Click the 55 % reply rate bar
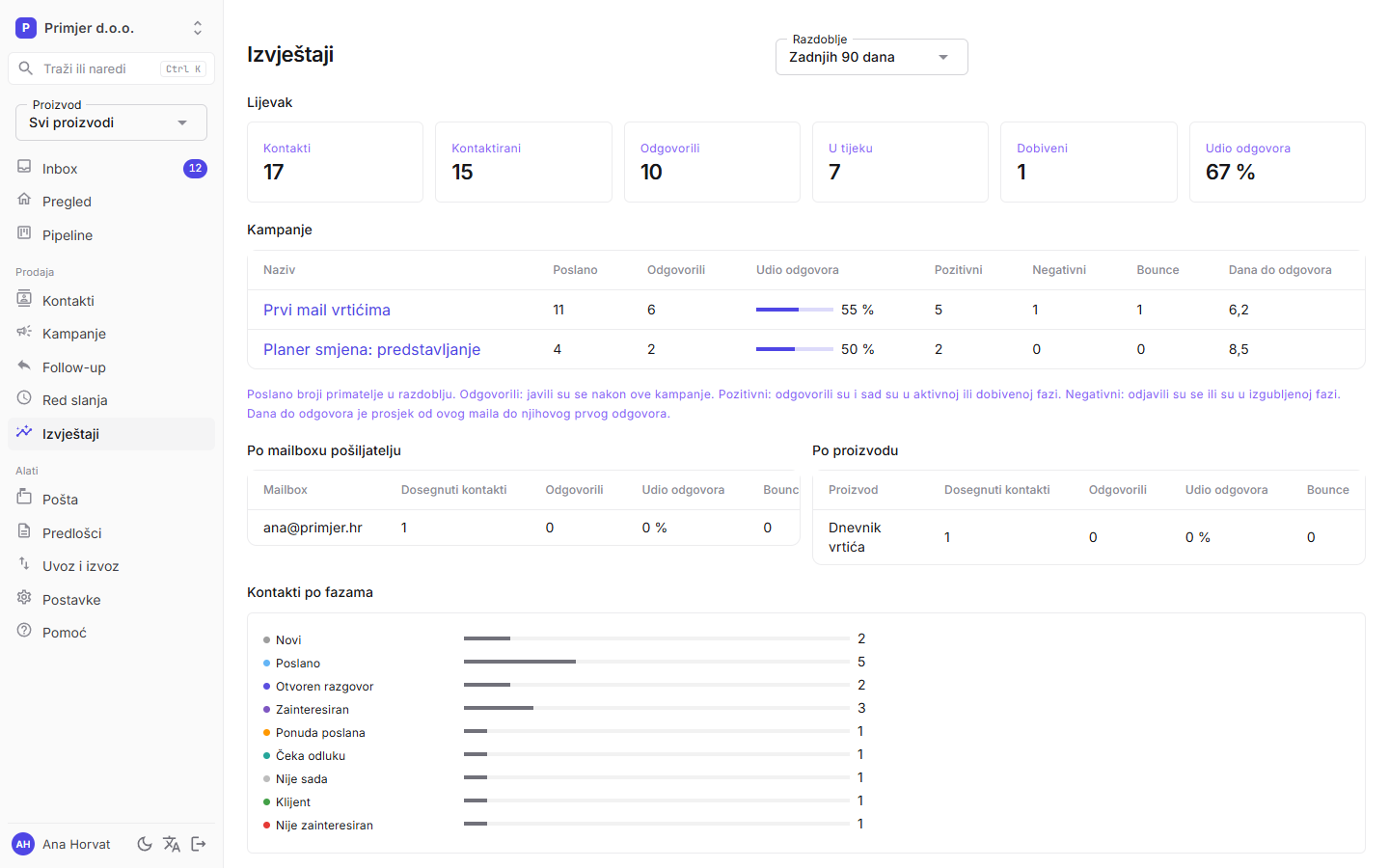Viewport: 1389px width, 868px height. (x=795, y=310)
